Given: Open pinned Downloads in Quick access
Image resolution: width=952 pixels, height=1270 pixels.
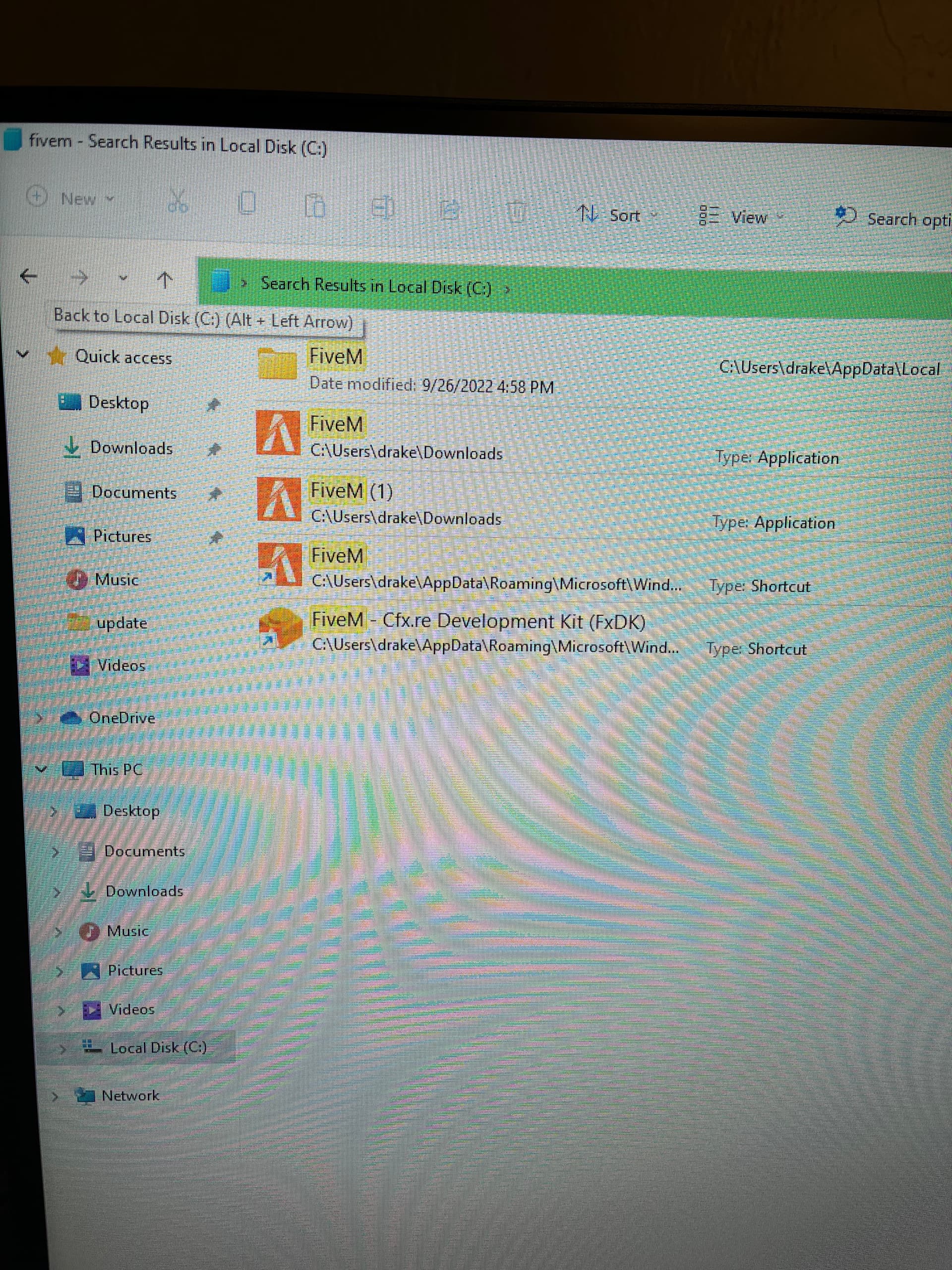Looking at the screenshot, I should (131, 448).
